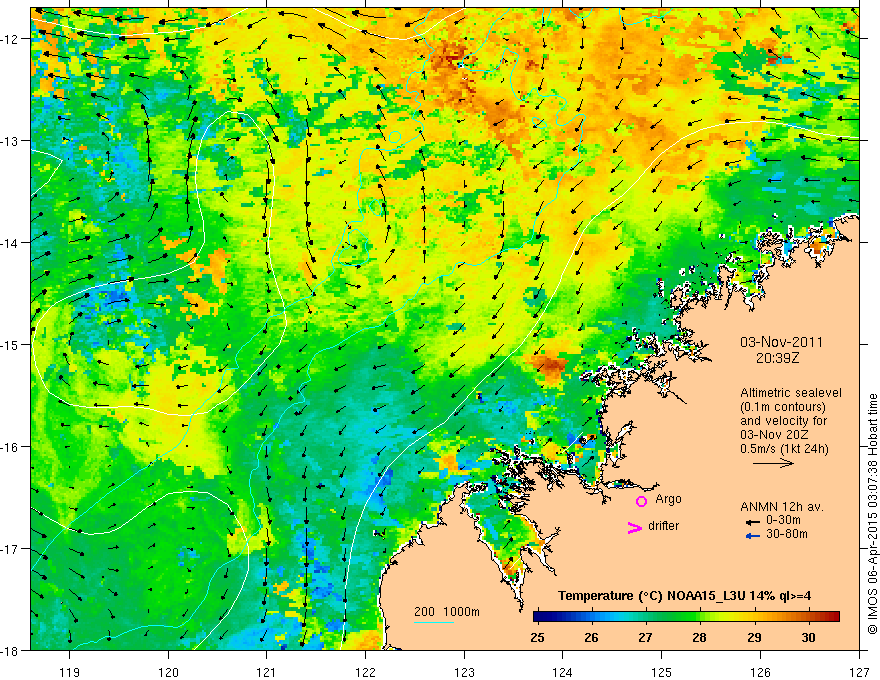Click the color bar tick label 27
This screenshot has width=880, height=680.
point(645,638)
